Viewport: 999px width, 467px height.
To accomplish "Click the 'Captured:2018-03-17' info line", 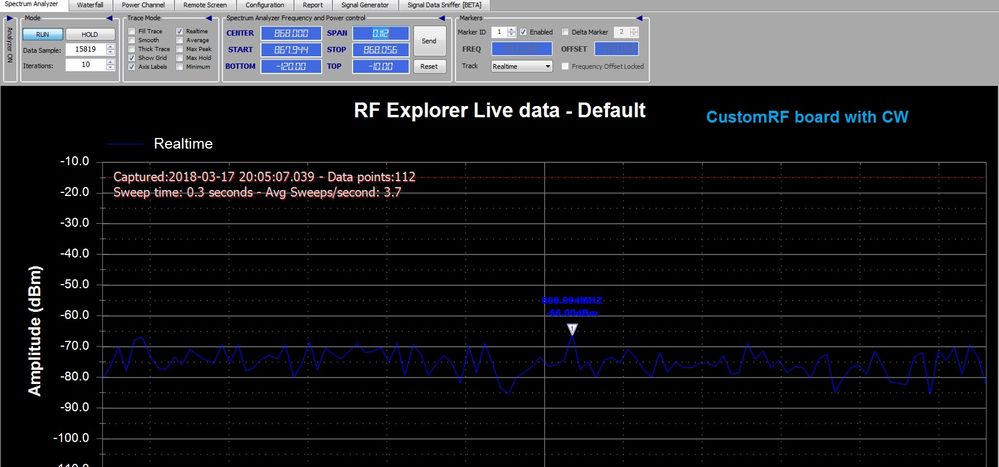I will pos(264,177).
